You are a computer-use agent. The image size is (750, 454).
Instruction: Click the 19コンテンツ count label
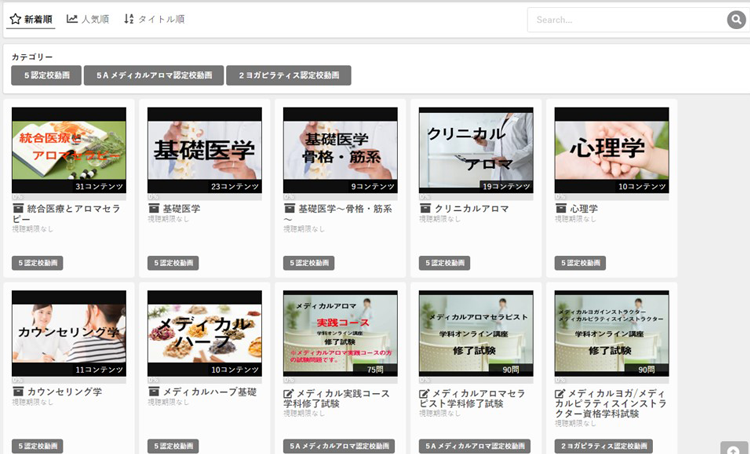point(506,187)
